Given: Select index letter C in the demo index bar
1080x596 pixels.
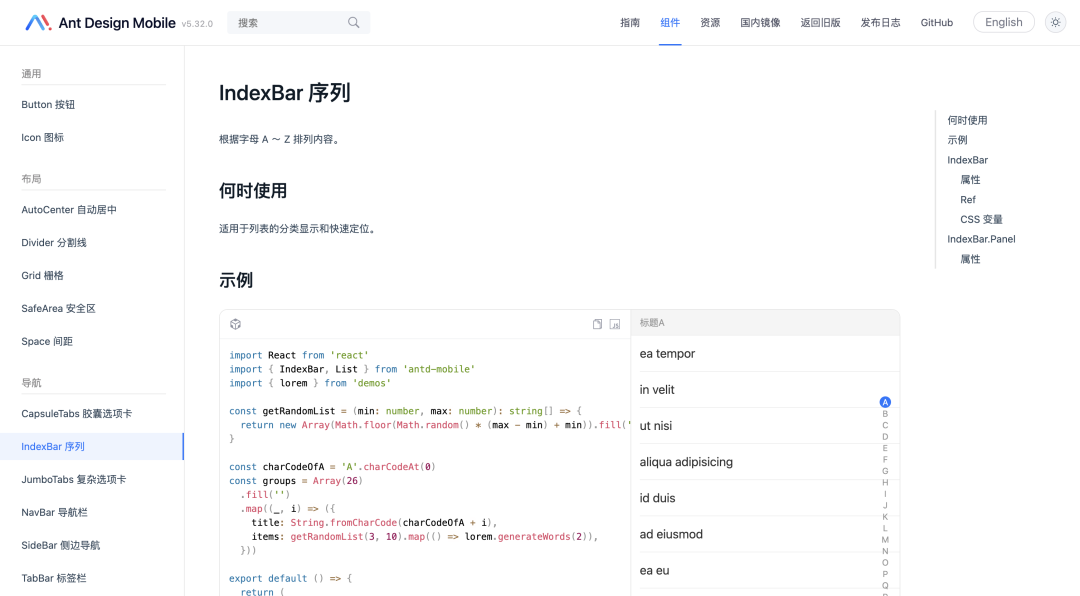Looking at the screenshot, I should pos(885,425).
